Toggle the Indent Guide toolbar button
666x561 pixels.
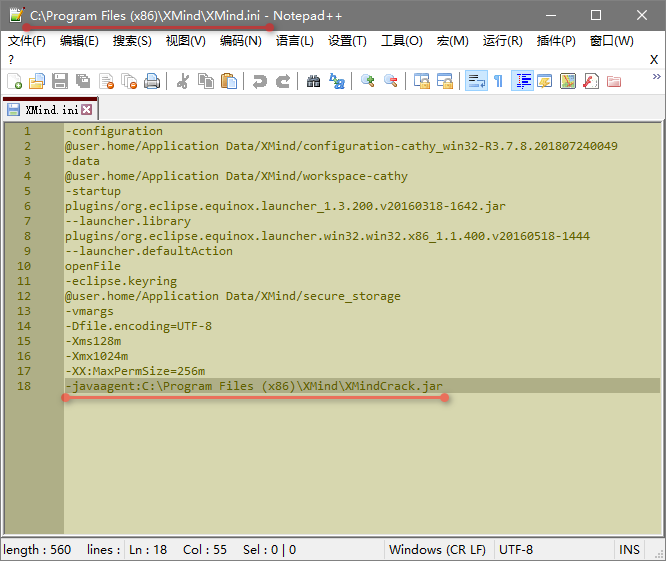tap(522, 81)
